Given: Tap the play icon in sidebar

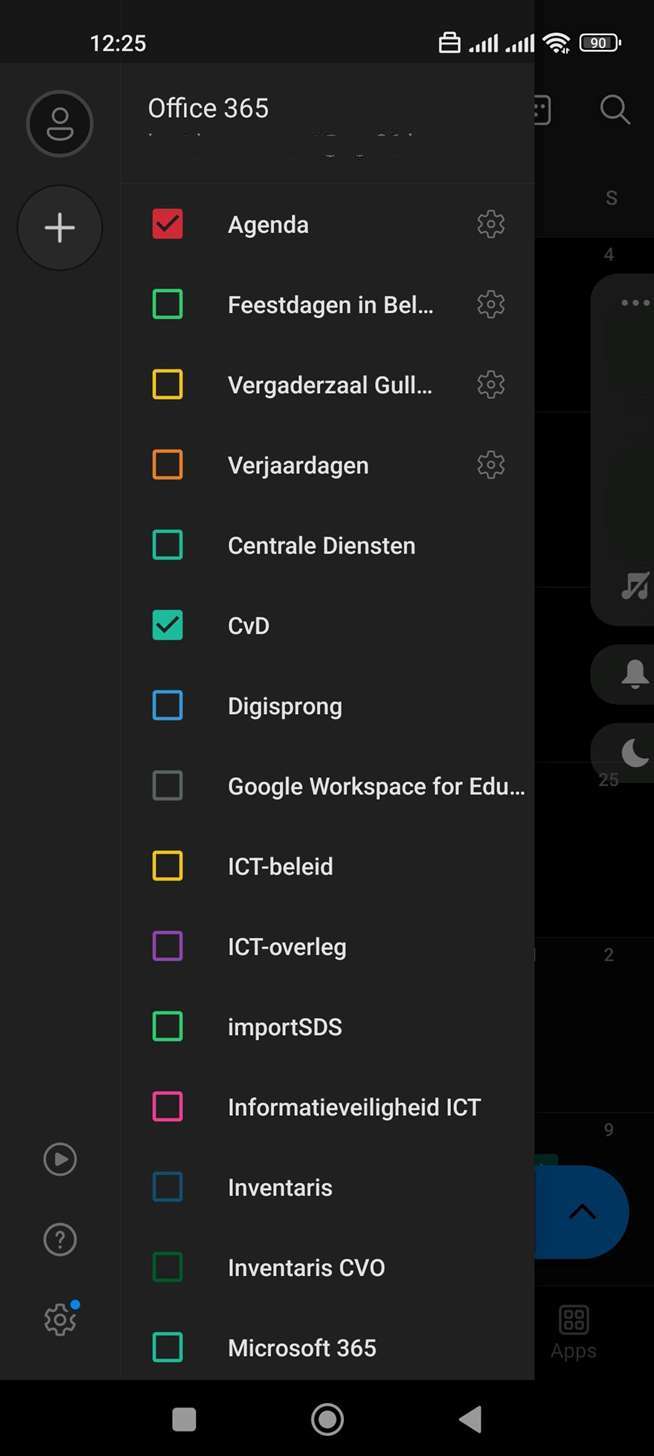Looking at the screenshot, I should pos(60,1159).
